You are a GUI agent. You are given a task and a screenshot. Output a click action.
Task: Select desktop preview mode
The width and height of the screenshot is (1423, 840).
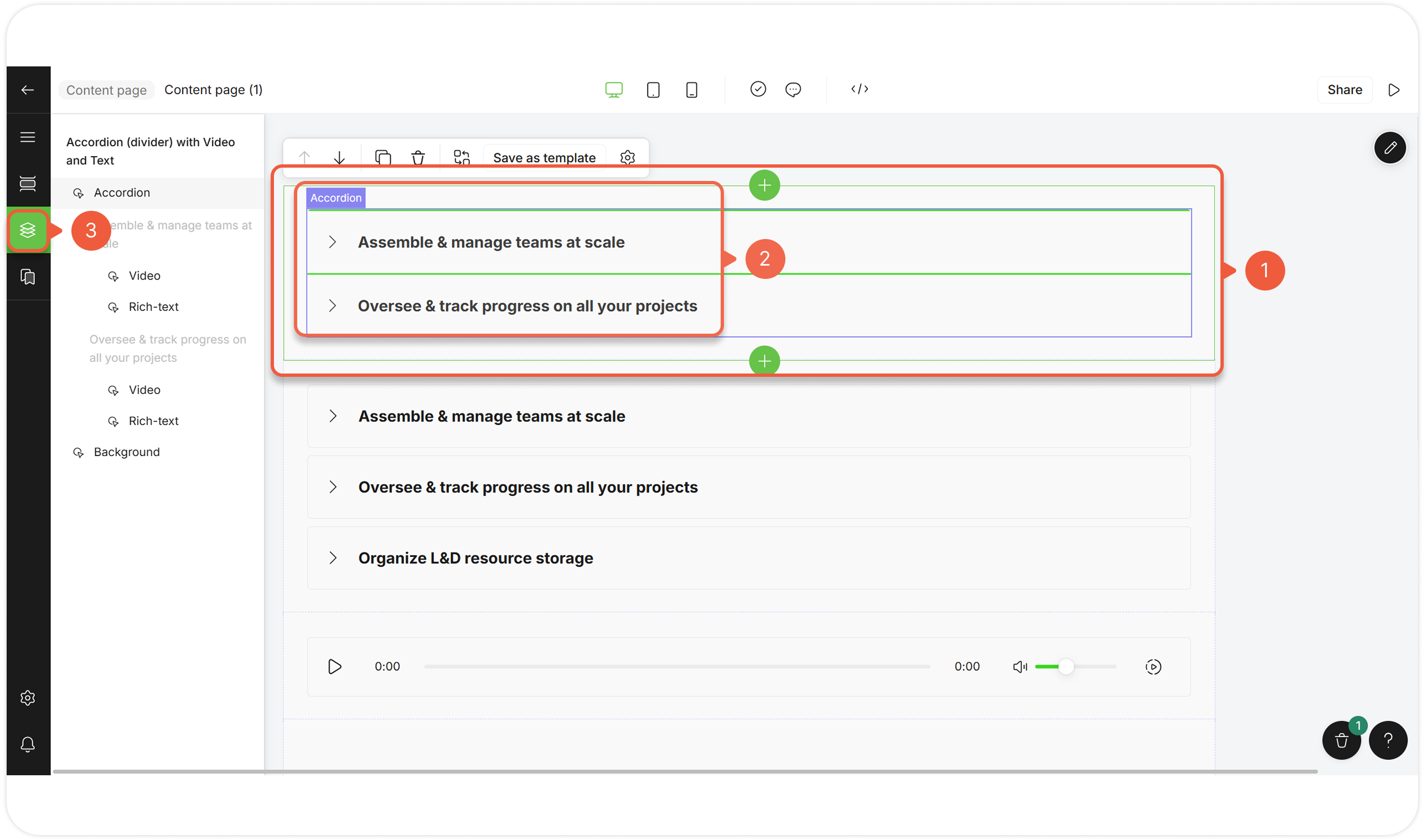[x=614, y=90]
